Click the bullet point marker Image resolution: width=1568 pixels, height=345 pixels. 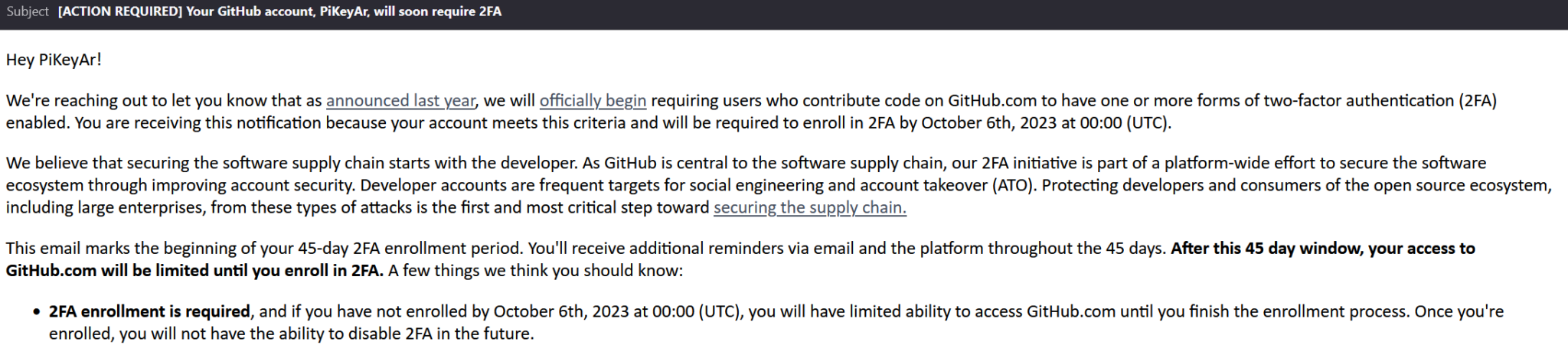click(36, 312)
